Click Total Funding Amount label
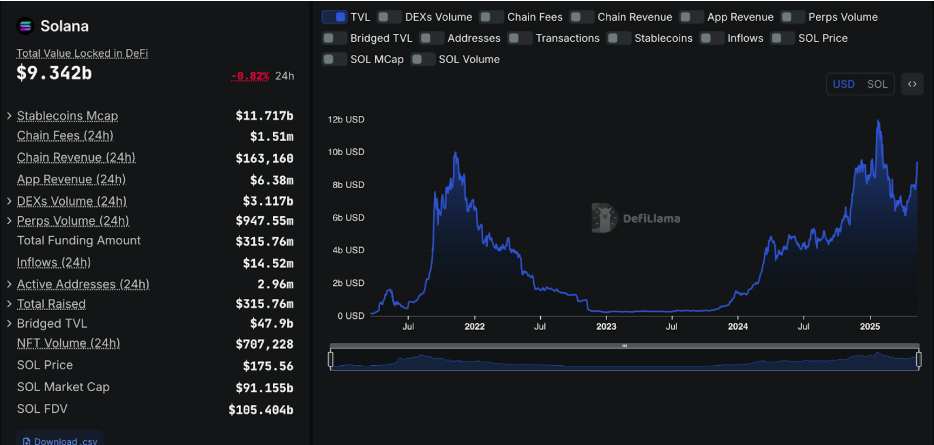The height and width of the screenshot is (445, 934). [x=79, y=240]
